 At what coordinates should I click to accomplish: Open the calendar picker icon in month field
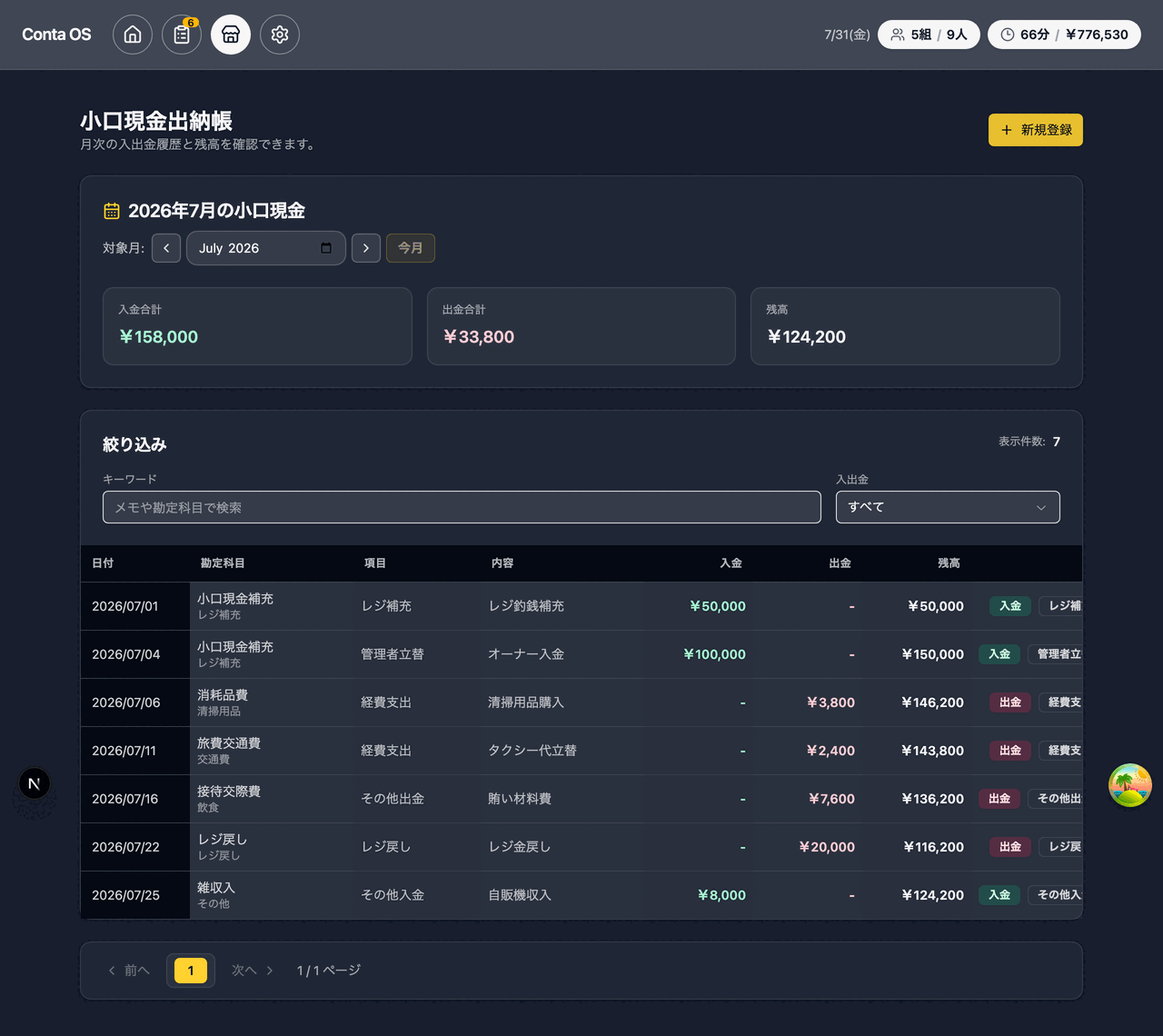[326, 248]
